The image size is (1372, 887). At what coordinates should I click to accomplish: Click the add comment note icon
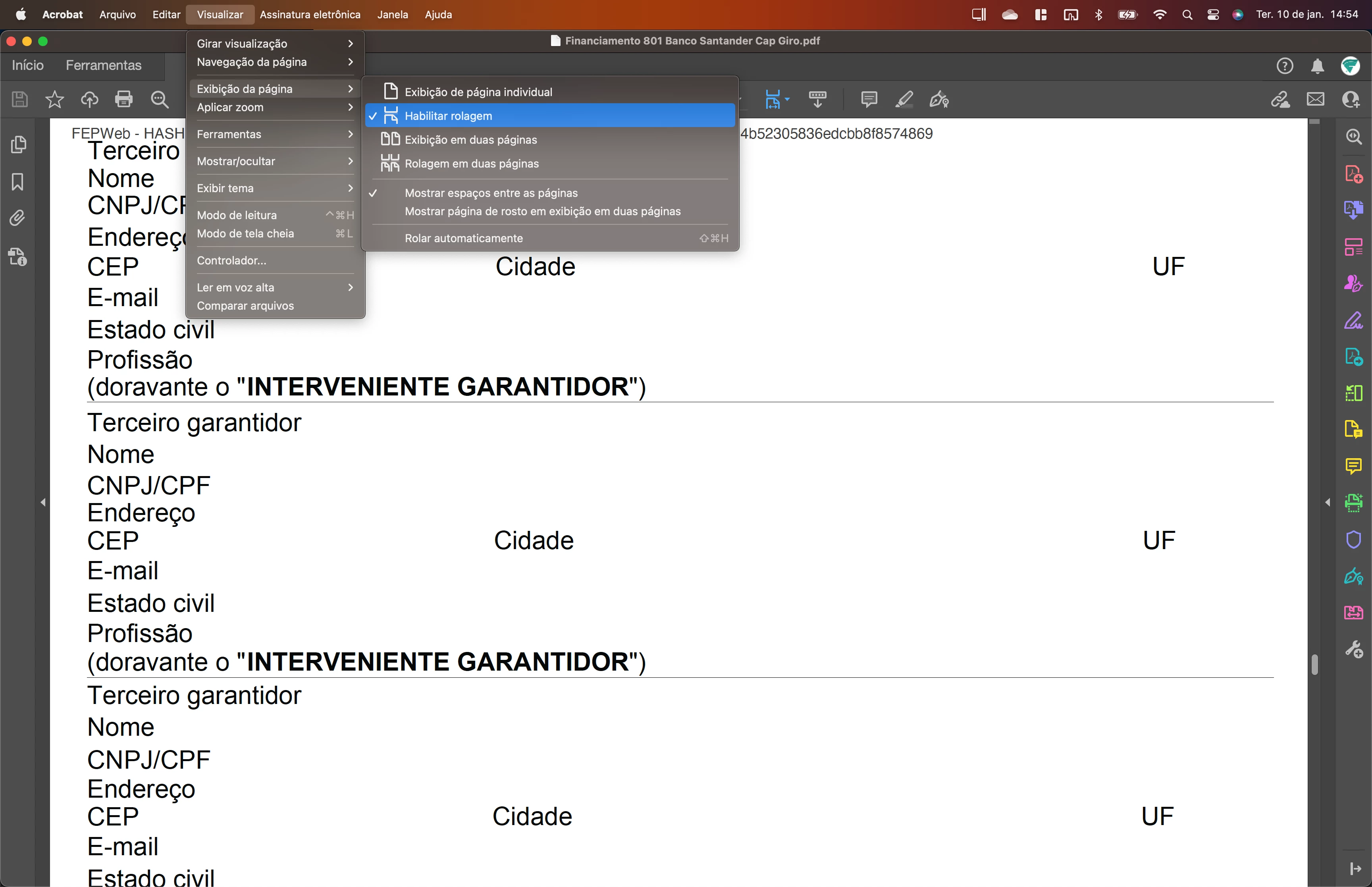(x=869, y=99)
